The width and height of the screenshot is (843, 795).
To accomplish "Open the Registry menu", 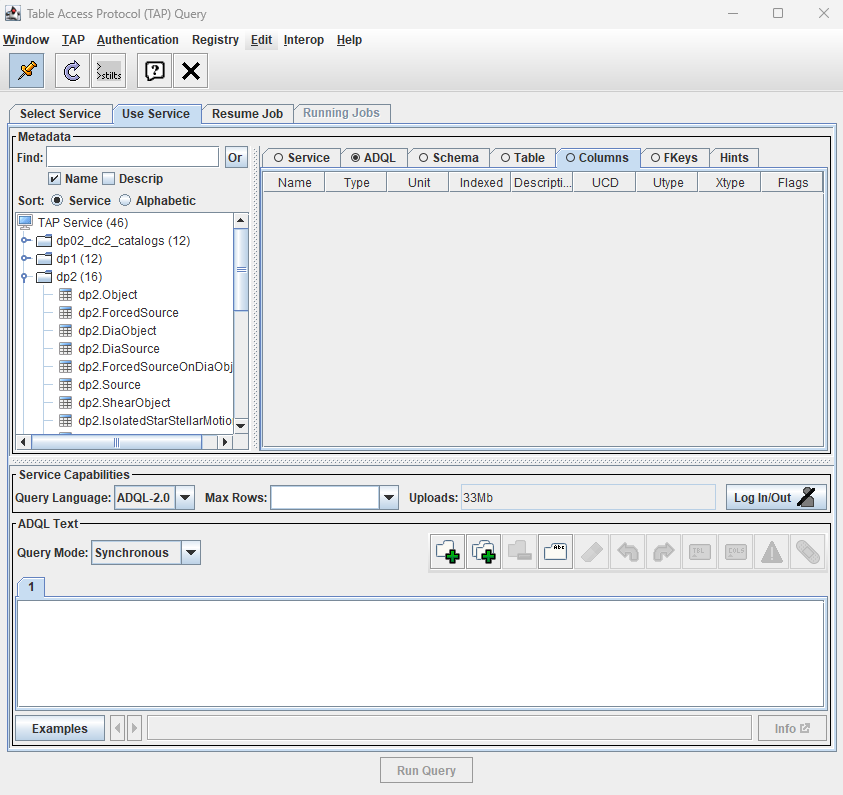I will click(x=215, y=40).
